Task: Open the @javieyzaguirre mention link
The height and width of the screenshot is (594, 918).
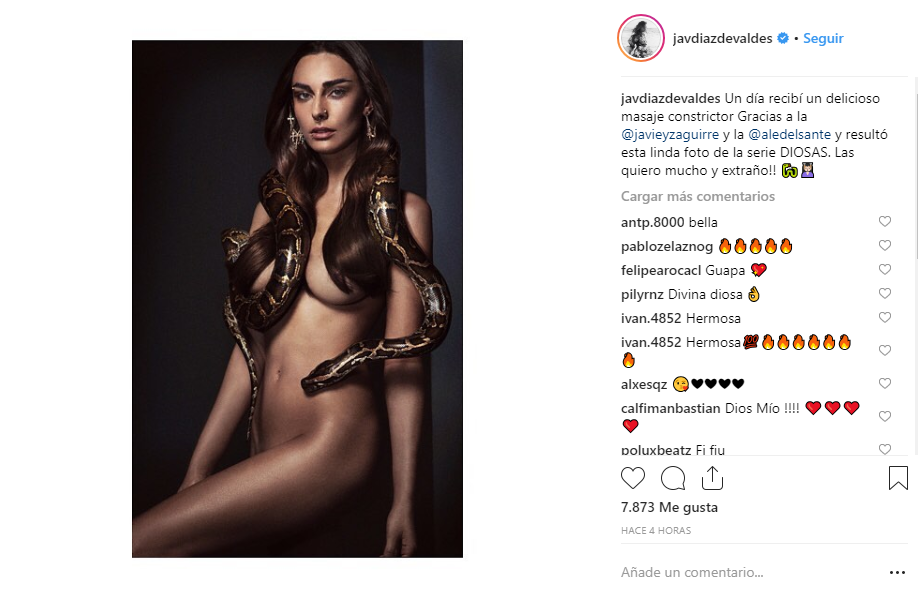Action: [670, 135]
